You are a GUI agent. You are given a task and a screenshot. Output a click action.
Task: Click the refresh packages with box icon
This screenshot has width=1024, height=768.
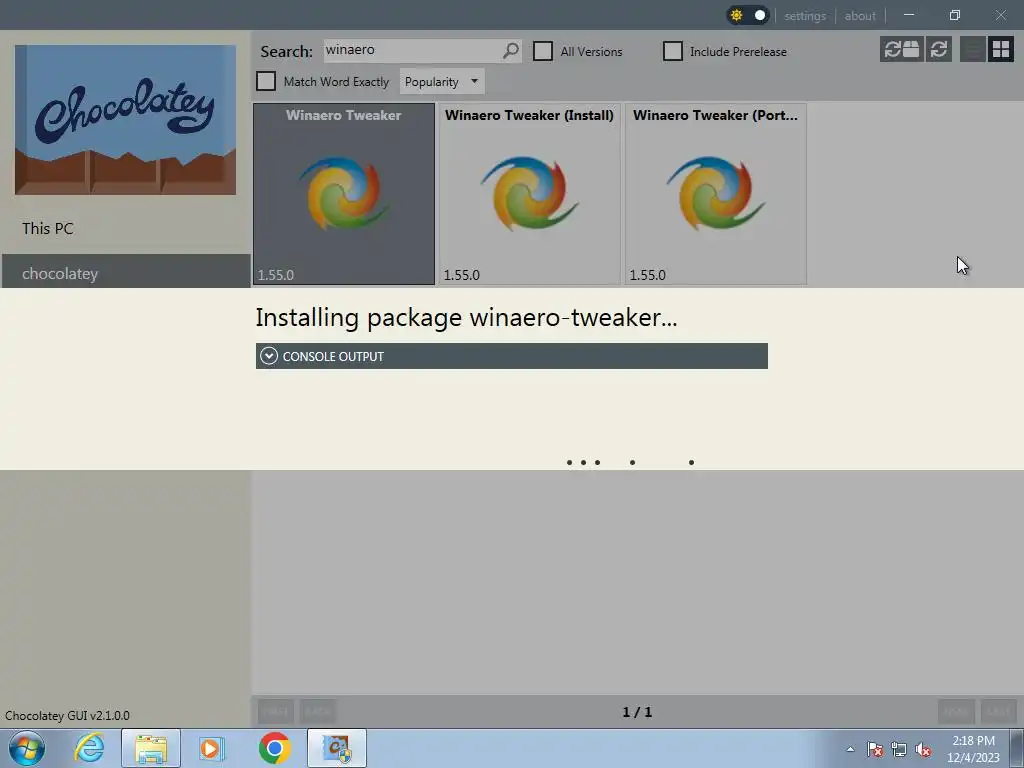(x=902, y=49)
